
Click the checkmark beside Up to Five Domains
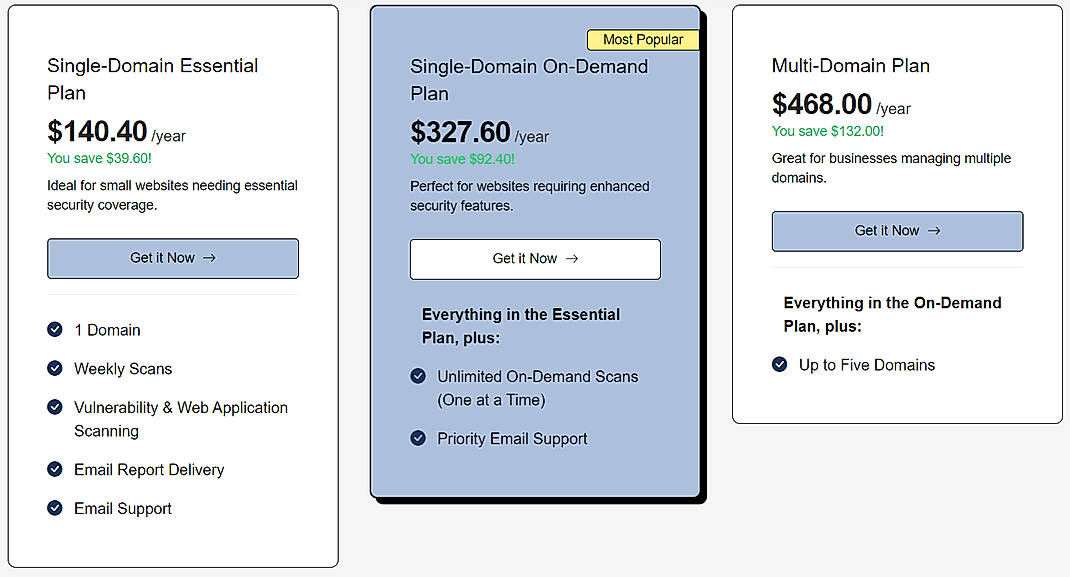pos(779,365)
